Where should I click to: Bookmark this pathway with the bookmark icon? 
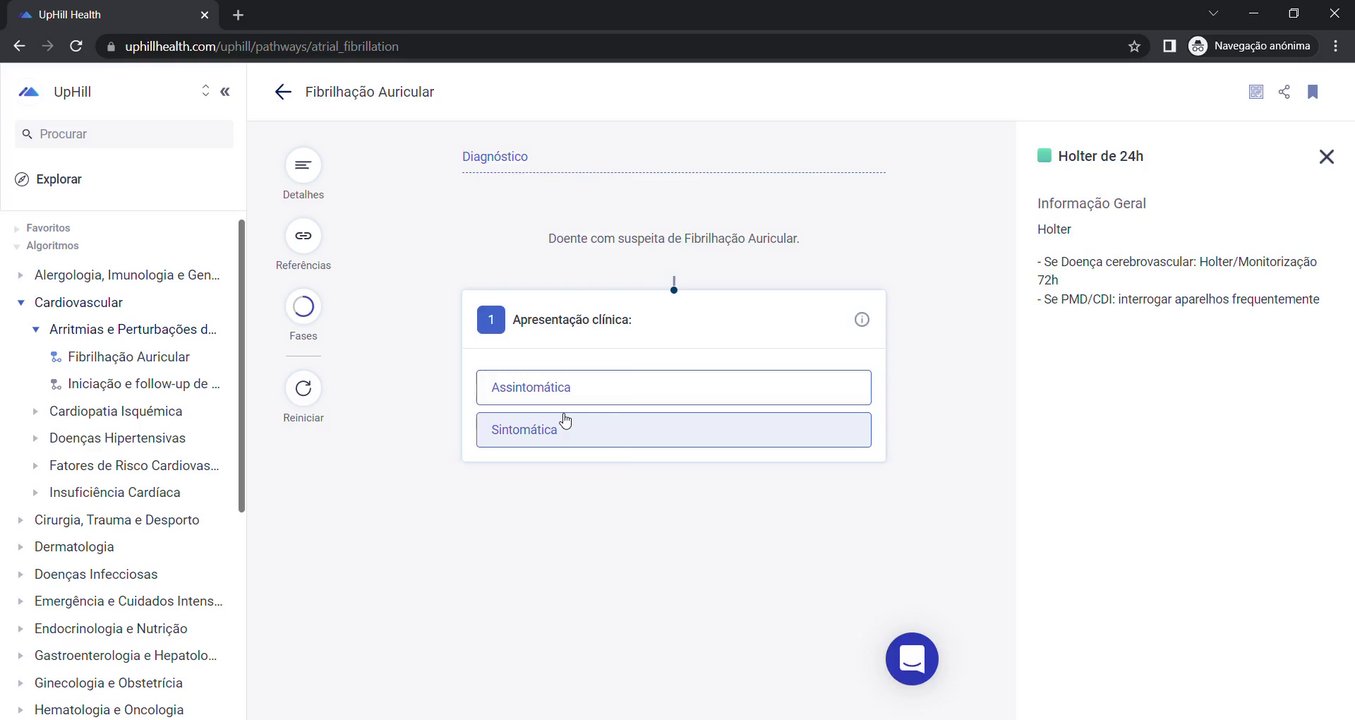pos(1313,92)
